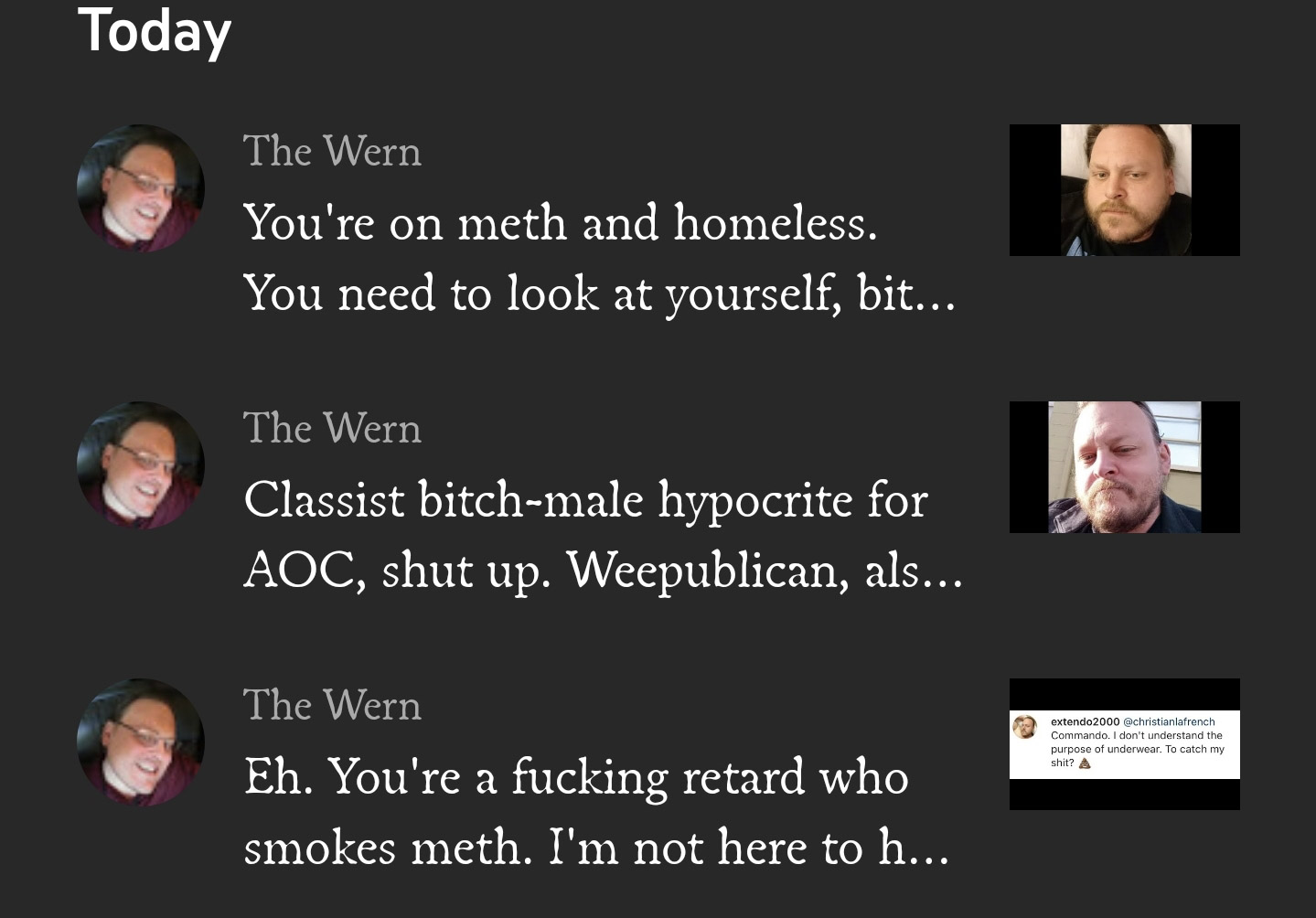Open the message line 'You're on meth and homeless.'
Image resolution: width=1316 pixels, height=918 pixels.
point(561,222)
